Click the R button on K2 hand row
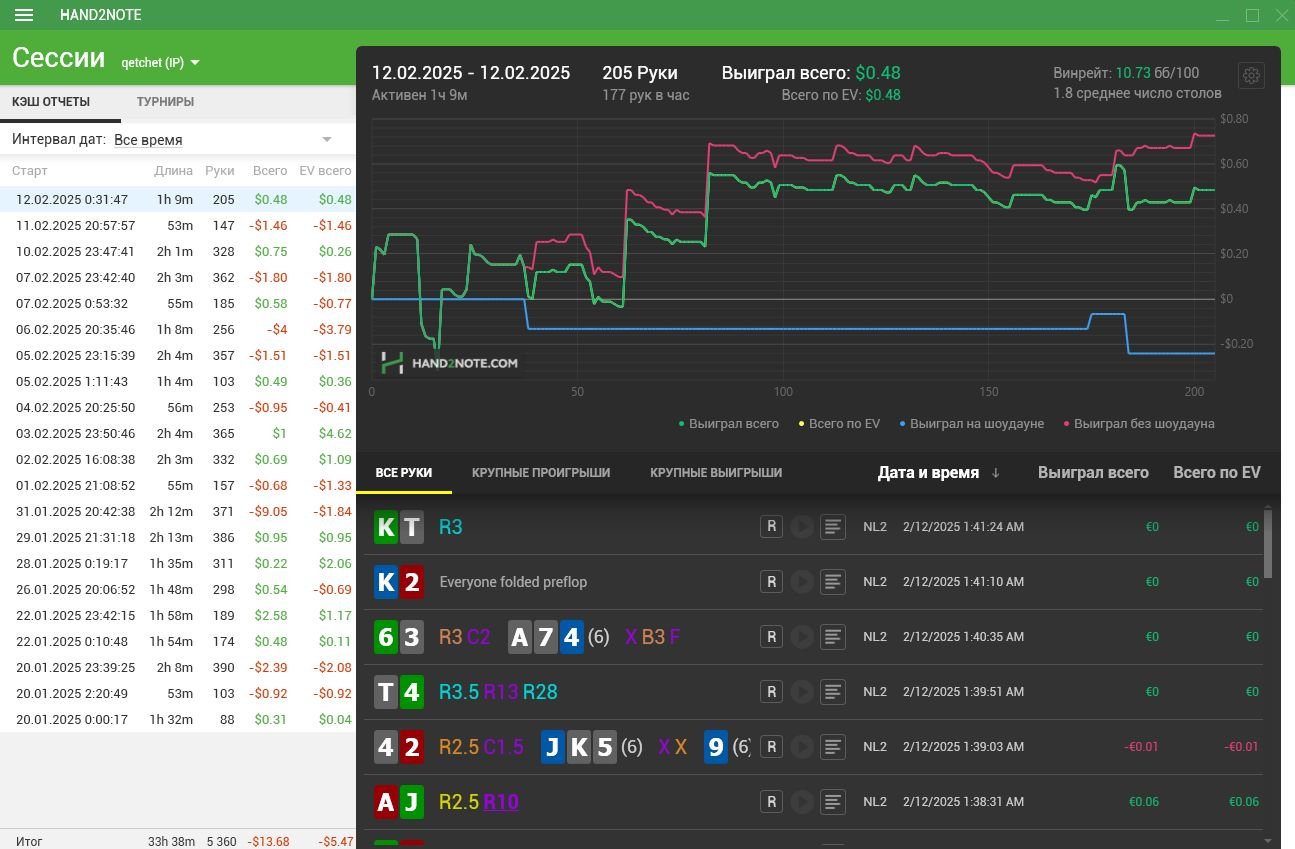This screenshot has width=1295, height=849. pyautogui.click(x=771, y=581)
